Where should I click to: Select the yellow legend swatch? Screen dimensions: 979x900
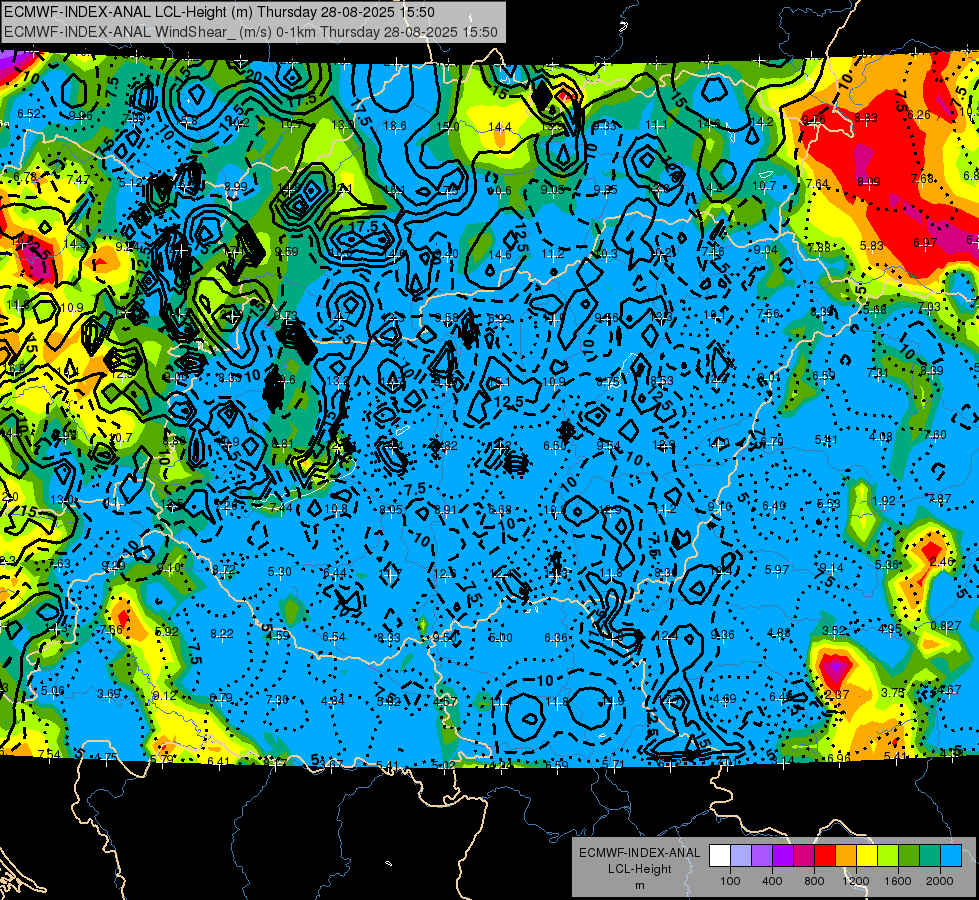[x=867, y=856]
